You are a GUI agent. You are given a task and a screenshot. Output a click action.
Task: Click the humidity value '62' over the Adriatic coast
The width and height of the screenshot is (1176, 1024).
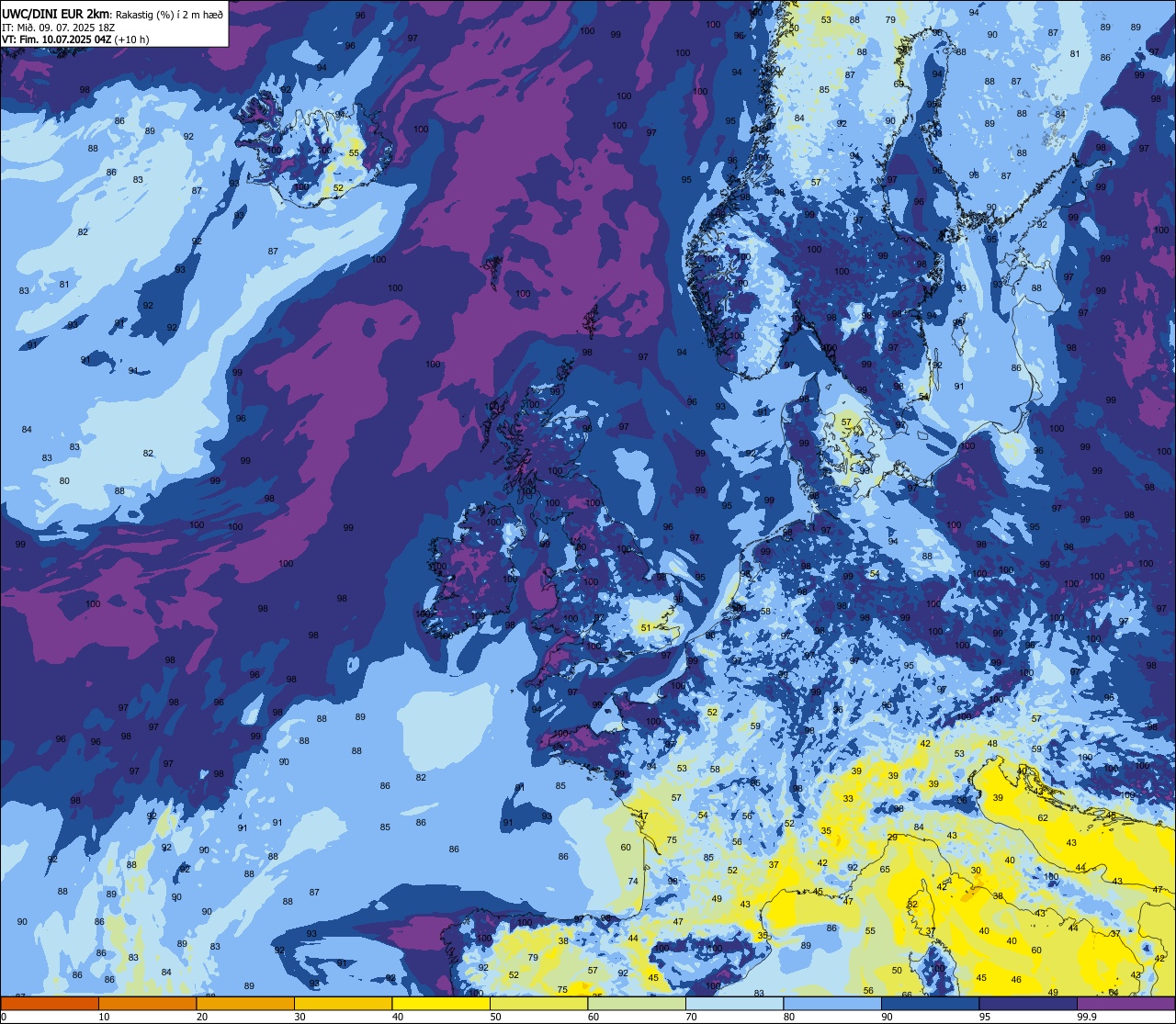point(1043,817)
